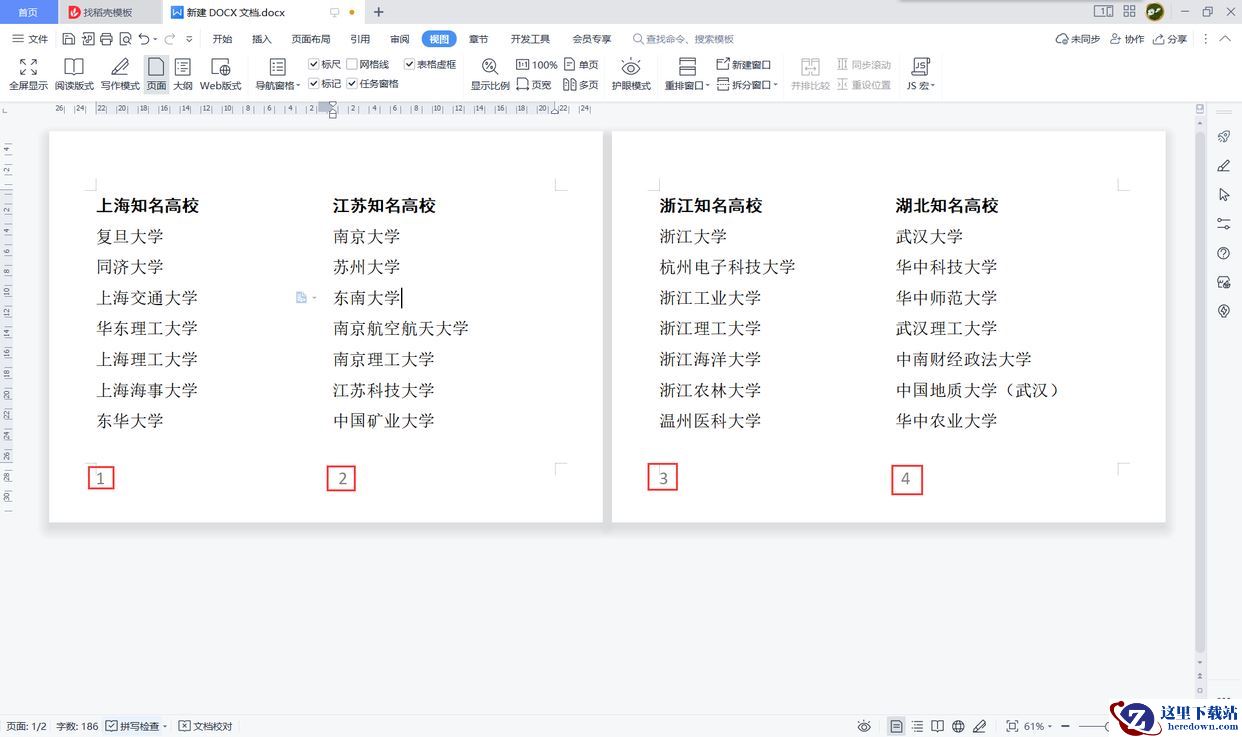Screen dimensions: 1242x737
Task: Open zoom ratio dialog (显示比例)
Action: pos(490,74)
